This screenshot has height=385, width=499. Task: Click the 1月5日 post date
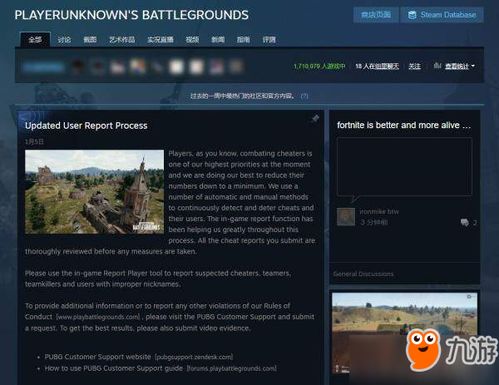(34, 142)
